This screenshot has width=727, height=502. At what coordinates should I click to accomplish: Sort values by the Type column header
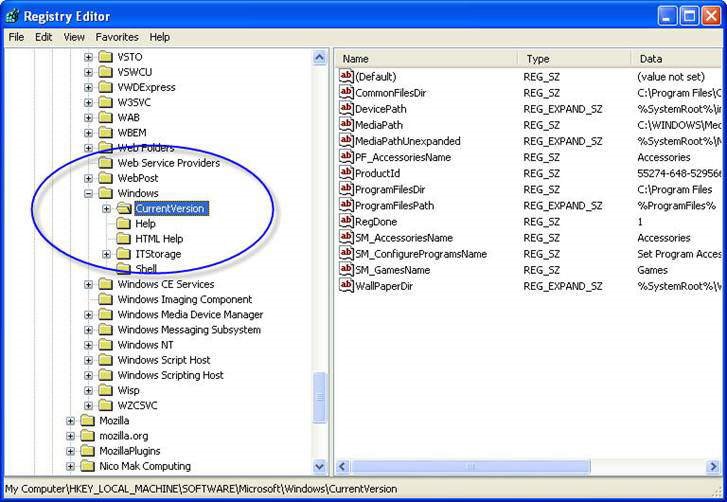(574, 59)
